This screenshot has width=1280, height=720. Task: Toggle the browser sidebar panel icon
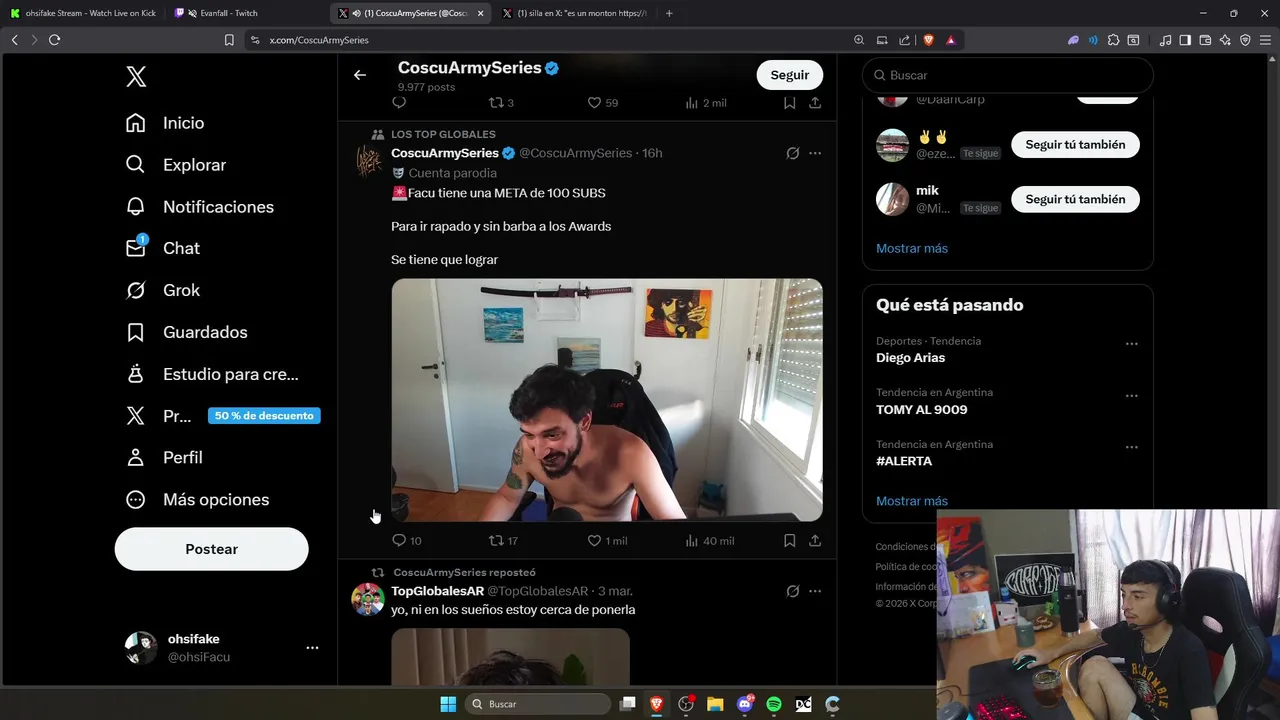pyautogui.click(x=1185, y=40)
